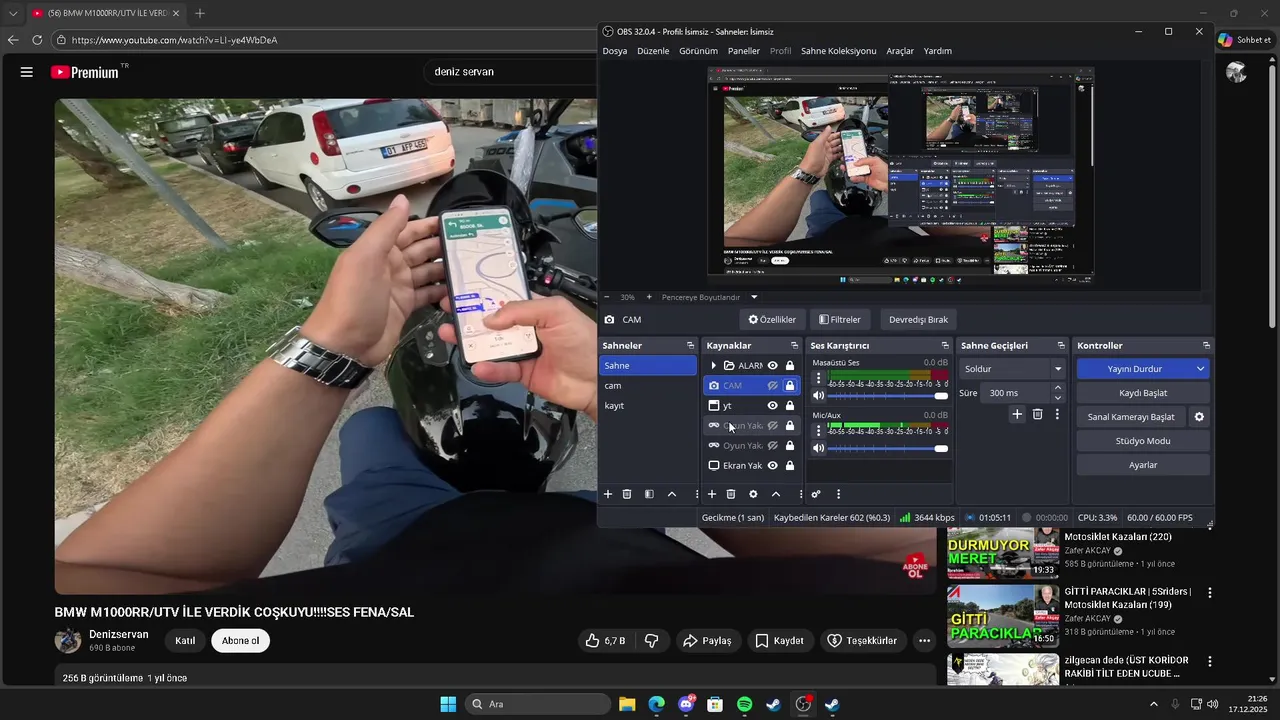Open File Explorer from the taskbar
Image resolution: width=1280 pixels, height=720 pixels.
point(627,704)
